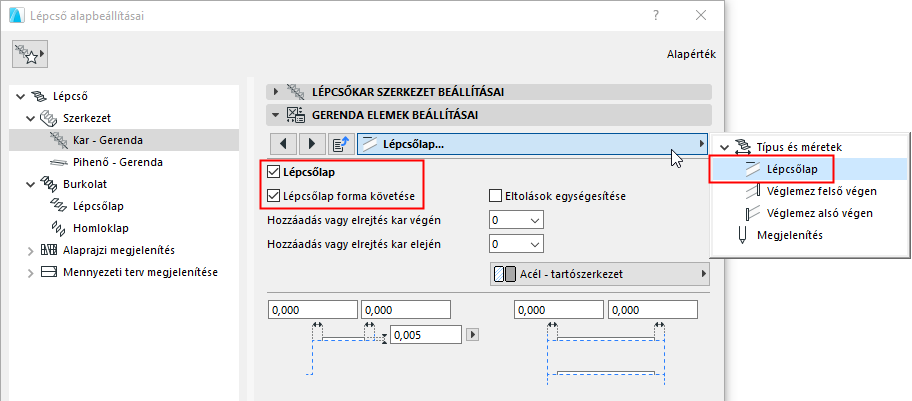
Task: Click the Szerkezet structure icon
Action: [x=50, y=118]
